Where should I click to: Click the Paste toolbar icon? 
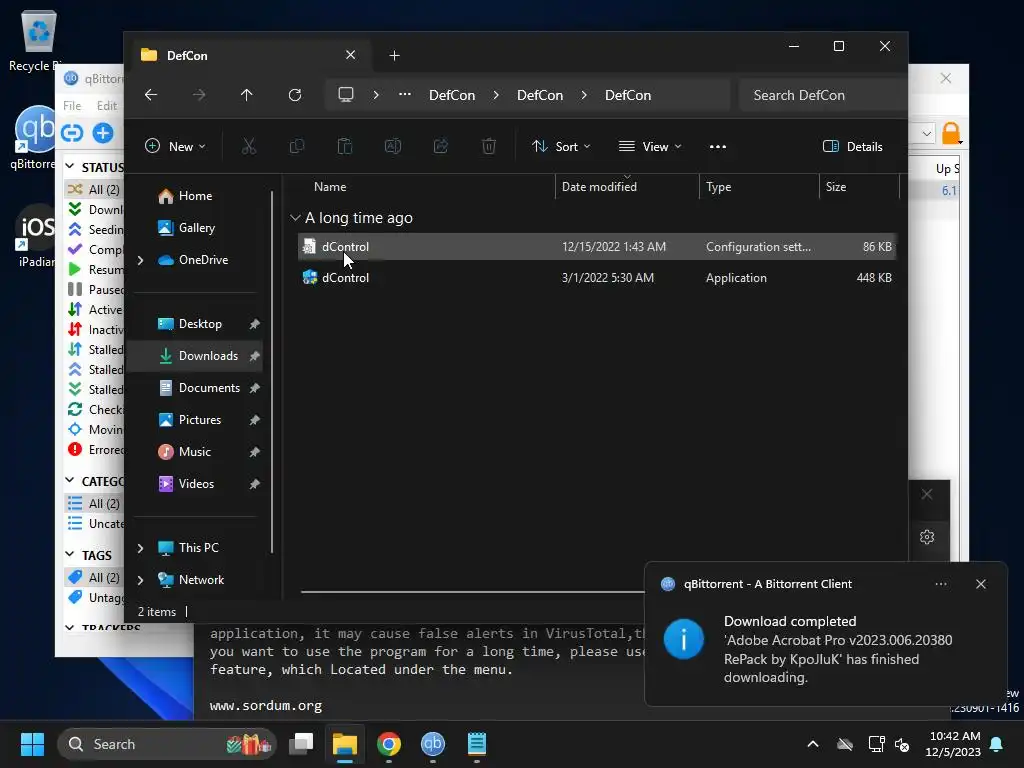click(x=345, y=146)
